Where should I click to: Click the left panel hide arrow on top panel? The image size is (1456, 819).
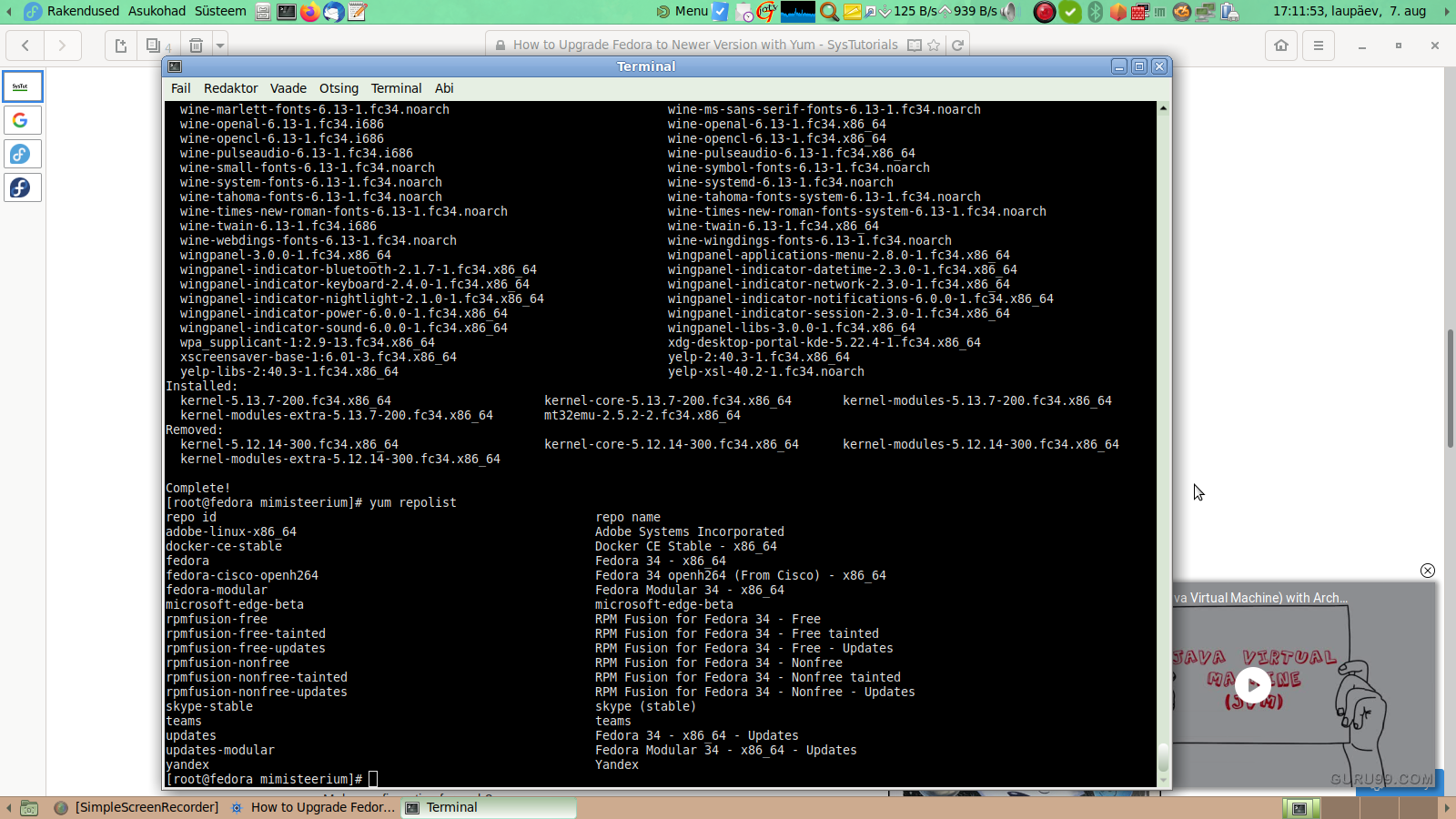8,12
